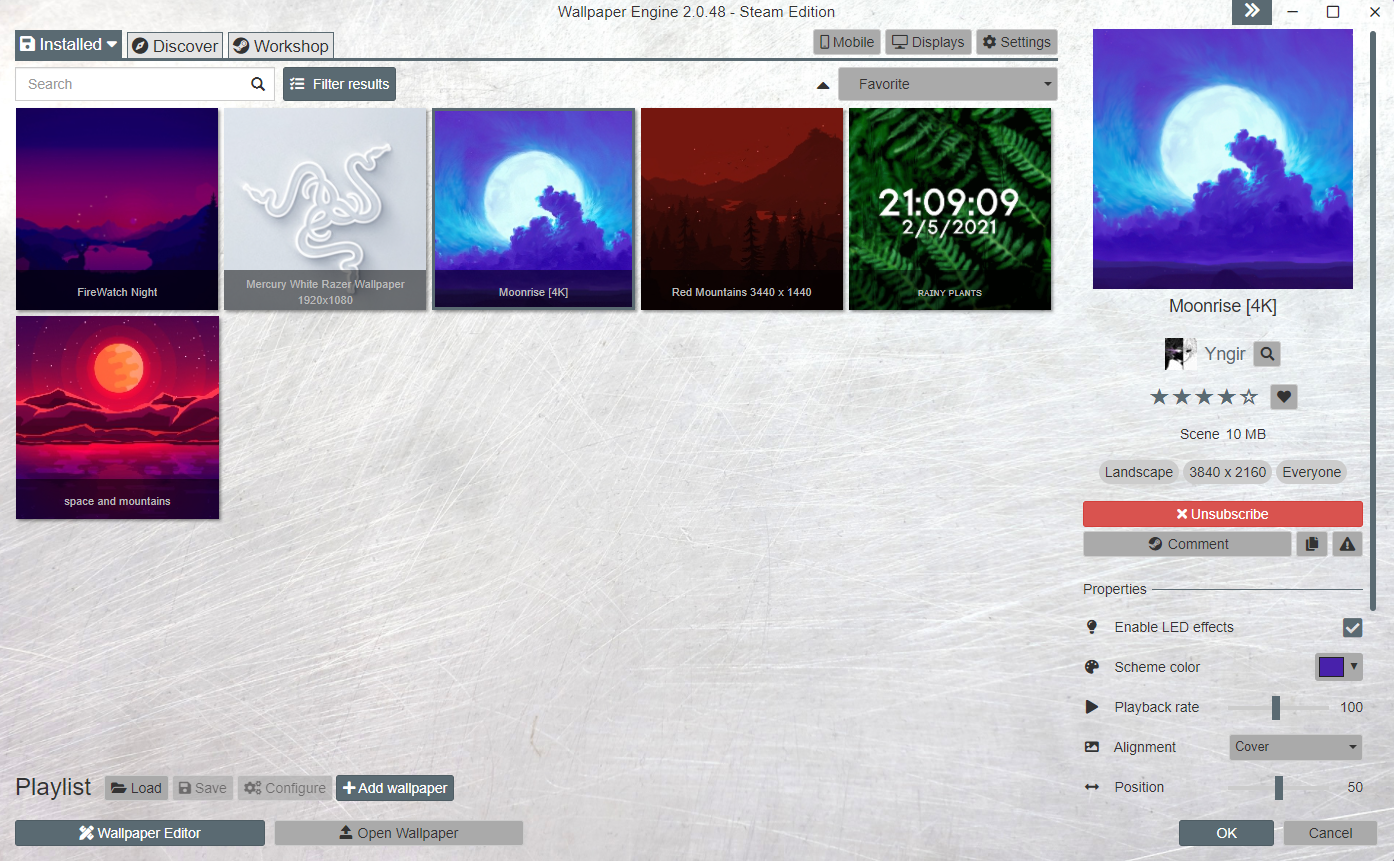The height and width of the screenshot is (861, 1394).
Task: Click the Position value 50
Action: [1355, 787]
